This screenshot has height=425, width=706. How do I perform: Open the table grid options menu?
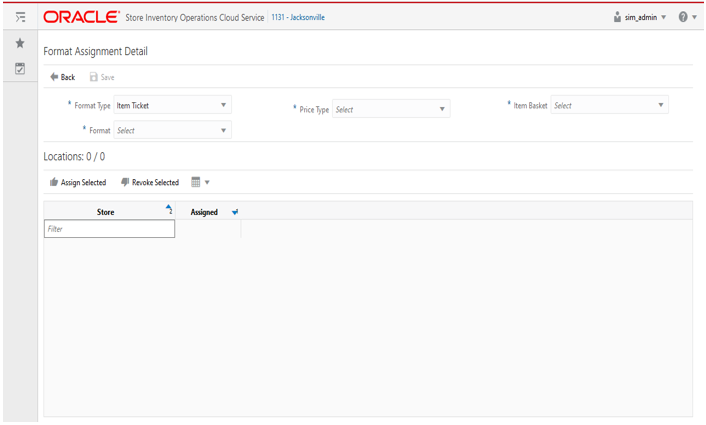(x=200, y=182)
